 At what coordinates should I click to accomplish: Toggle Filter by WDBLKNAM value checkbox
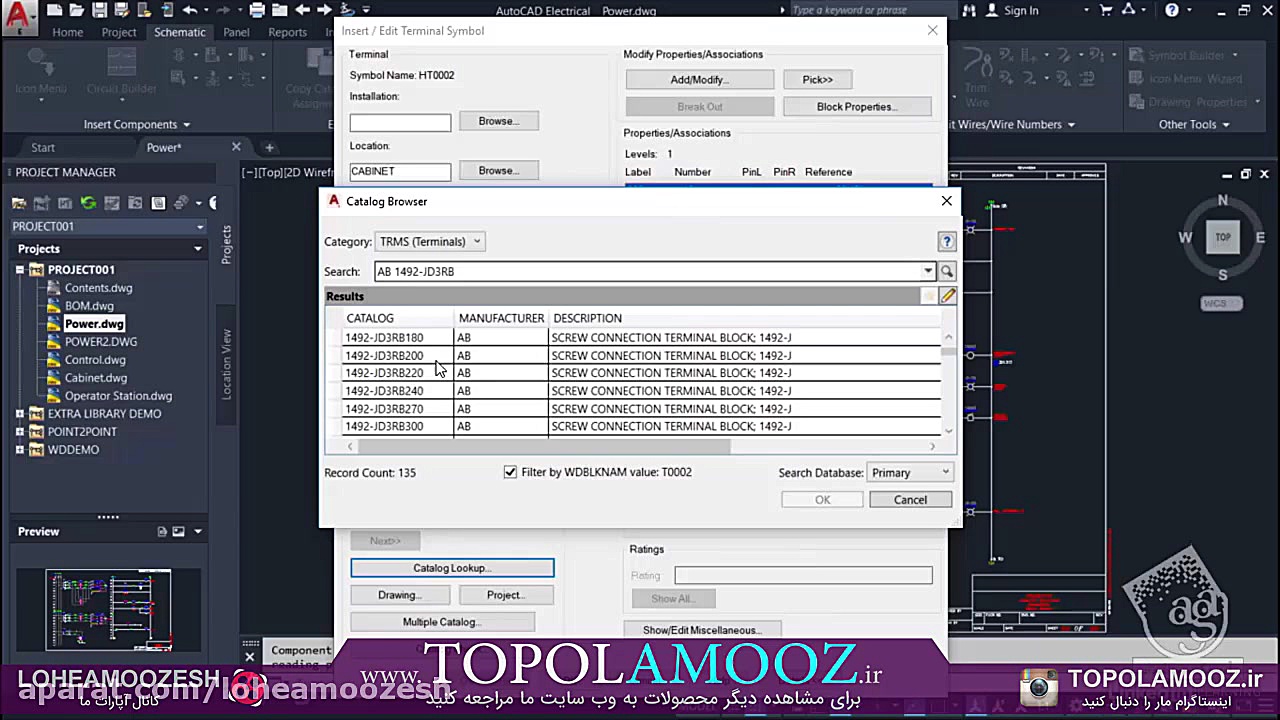point(510,472)
